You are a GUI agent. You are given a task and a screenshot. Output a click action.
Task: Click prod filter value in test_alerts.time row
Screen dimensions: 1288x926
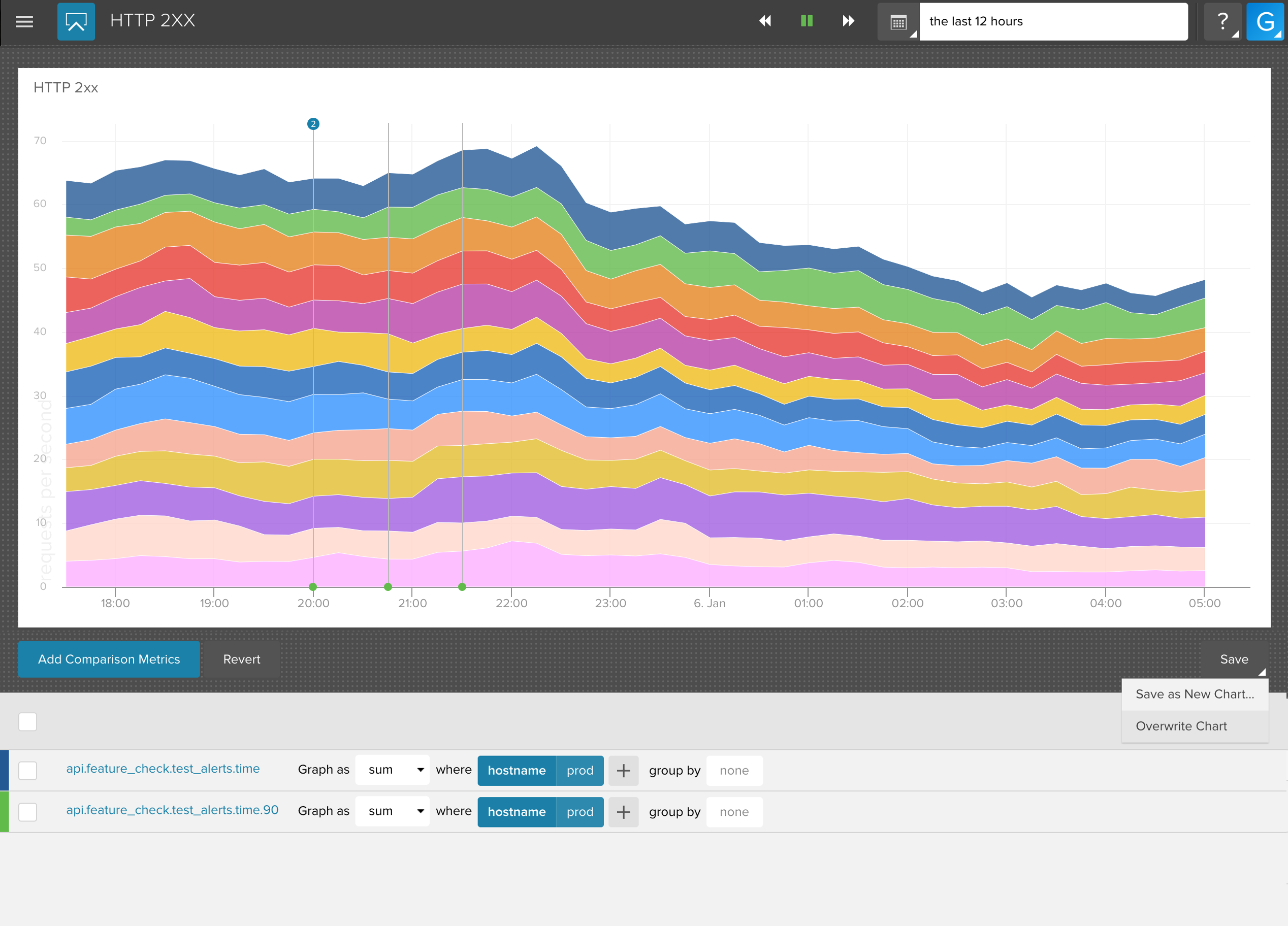(x=580, y=771)
